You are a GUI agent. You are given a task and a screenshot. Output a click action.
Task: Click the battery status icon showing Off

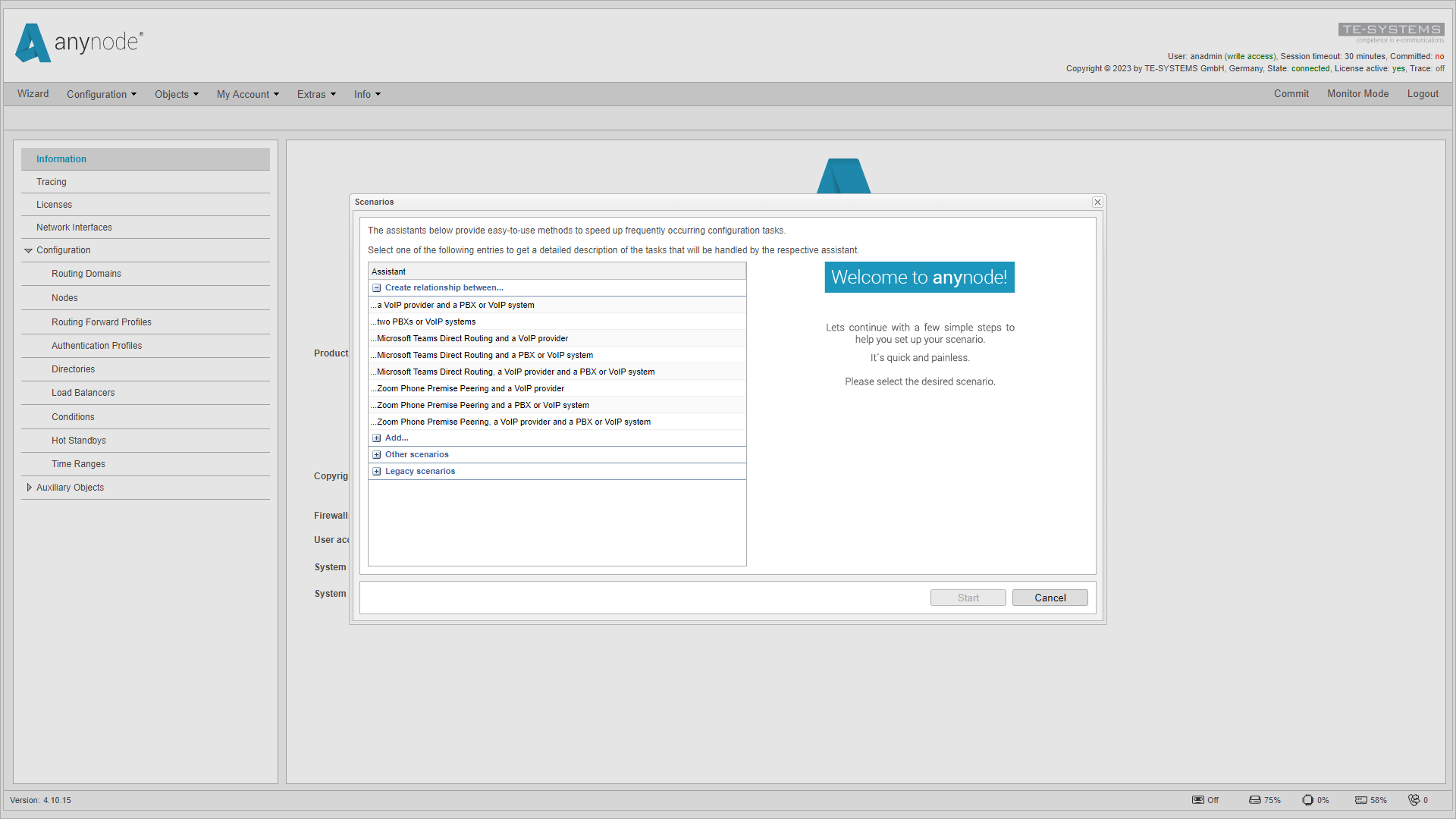tap(1198, 800)
